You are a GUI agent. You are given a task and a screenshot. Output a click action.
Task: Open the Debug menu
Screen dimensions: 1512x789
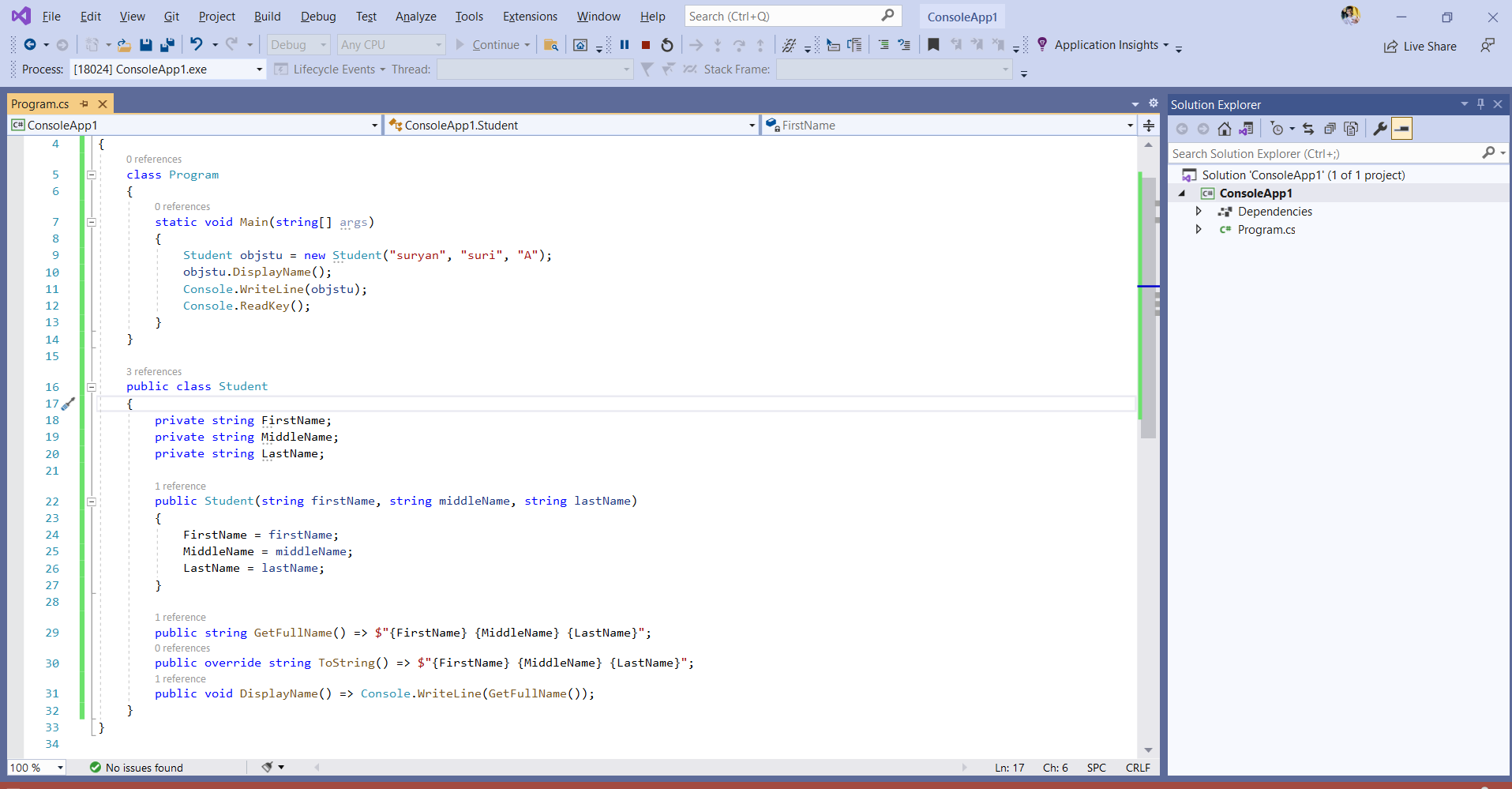pos(317,16)
